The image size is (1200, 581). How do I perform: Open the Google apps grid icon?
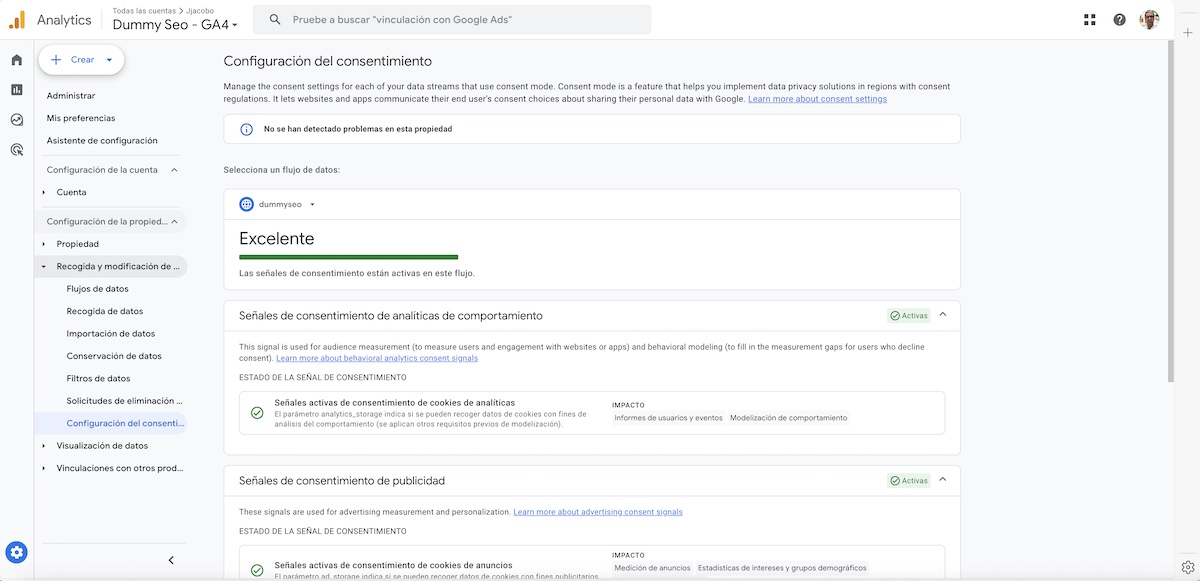tap(1089, 20)
